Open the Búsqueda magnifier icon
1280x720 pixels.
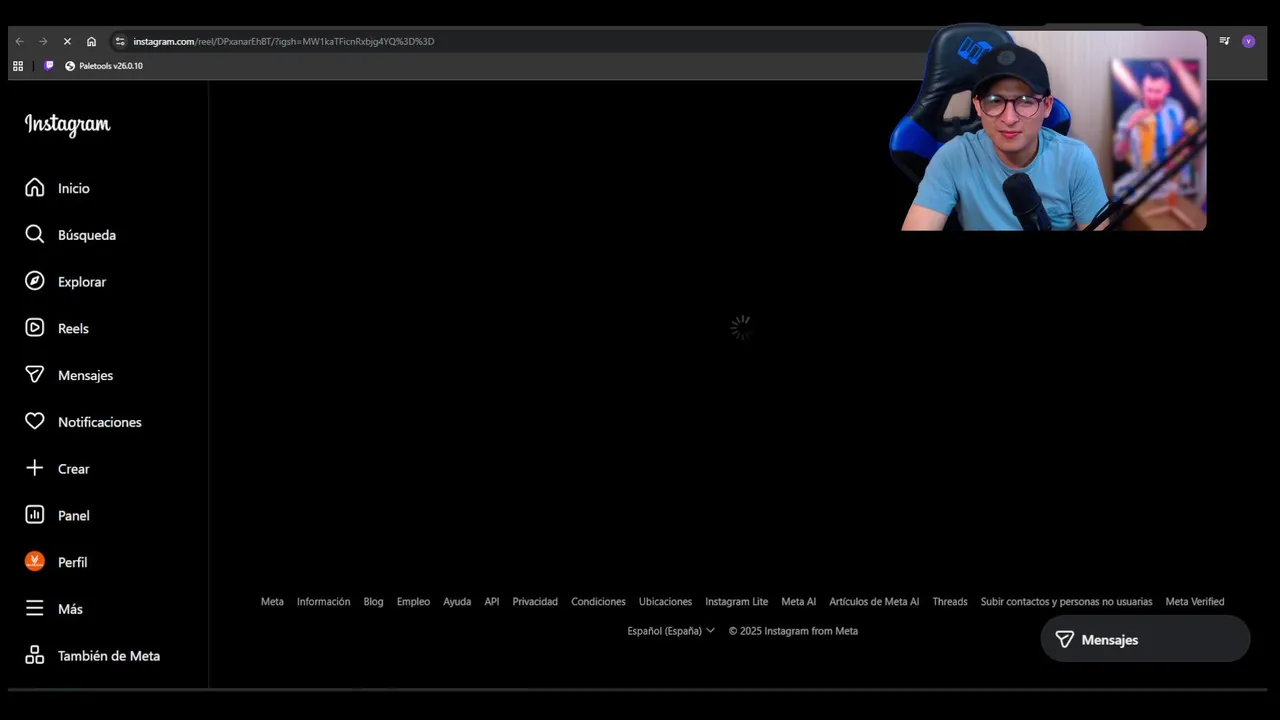35,234
